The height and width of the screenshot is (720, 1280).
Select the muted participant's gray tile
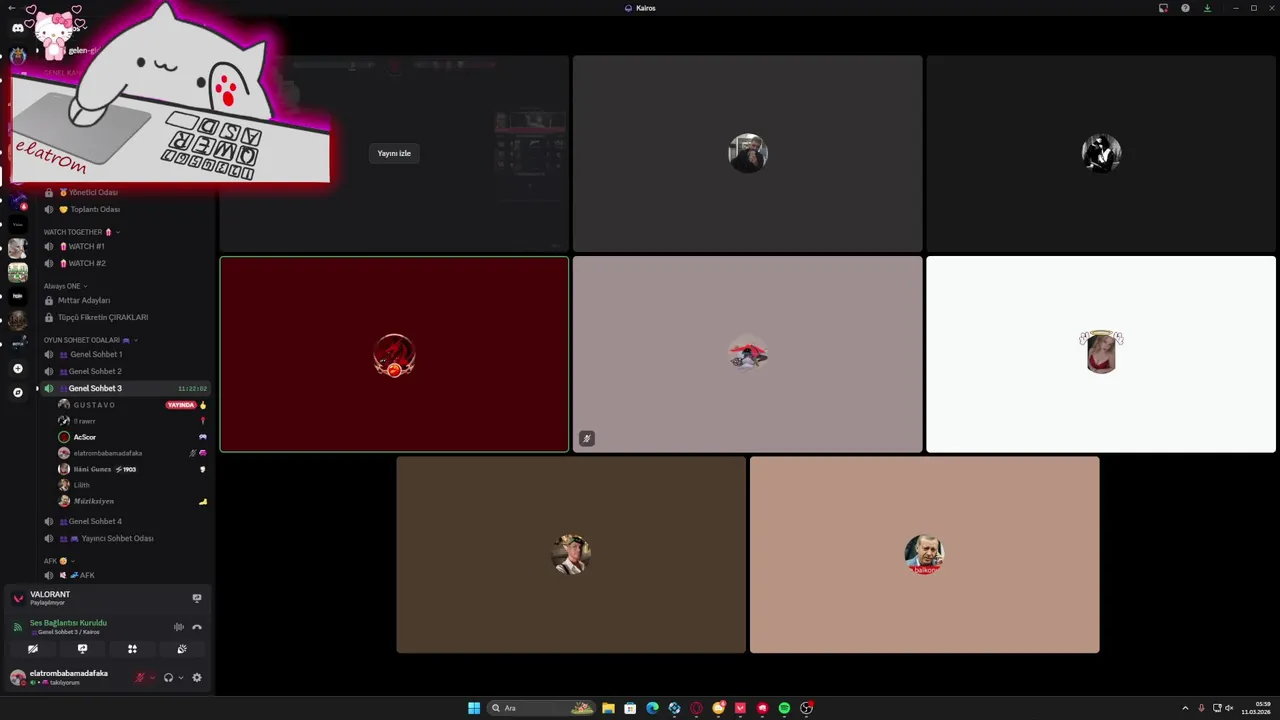click(747, 354)
